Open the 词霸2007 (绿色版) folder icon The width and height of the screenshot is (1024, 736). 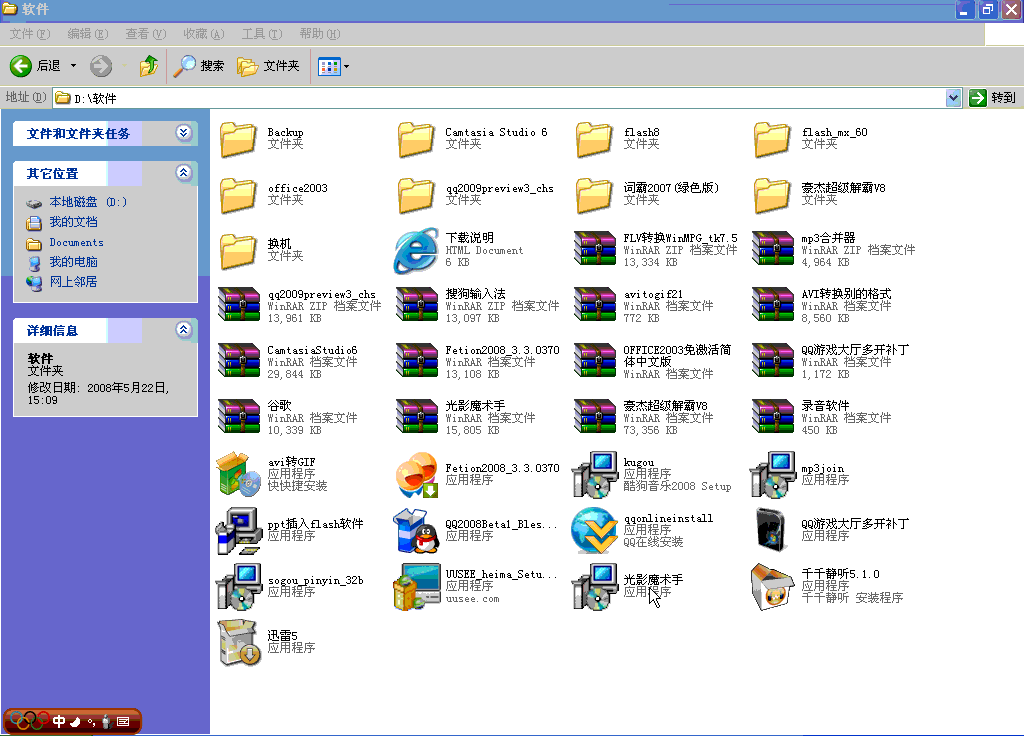point(594,195)
